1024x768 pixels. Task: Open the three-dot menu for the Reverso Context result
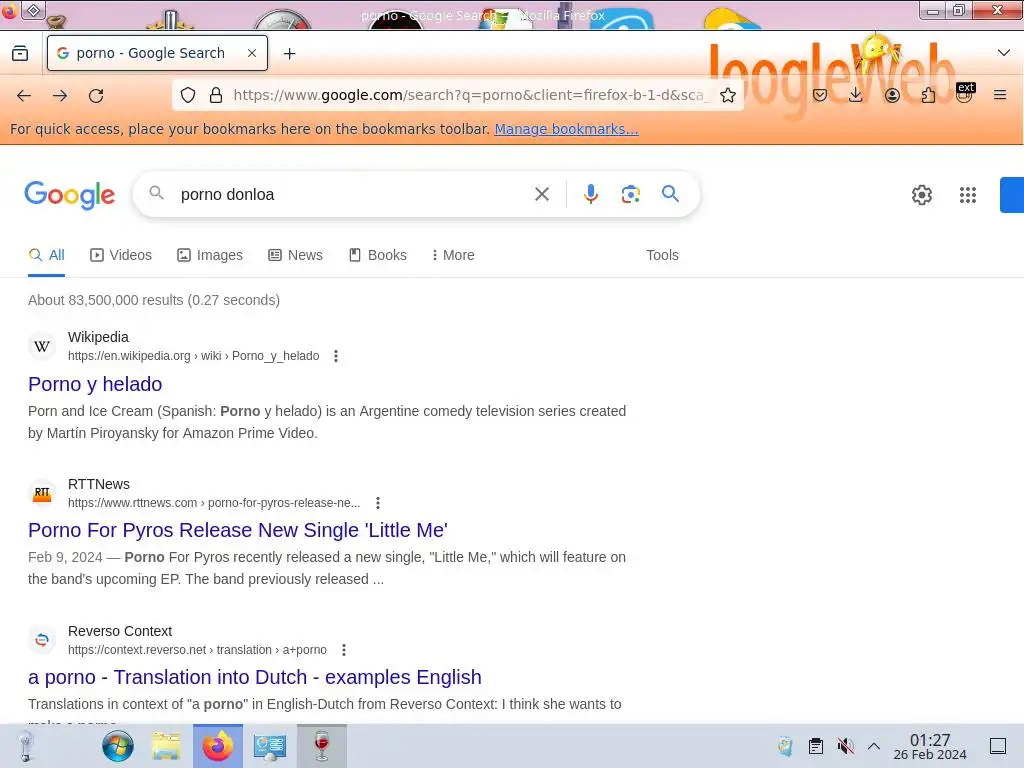(x=344, y=650)
